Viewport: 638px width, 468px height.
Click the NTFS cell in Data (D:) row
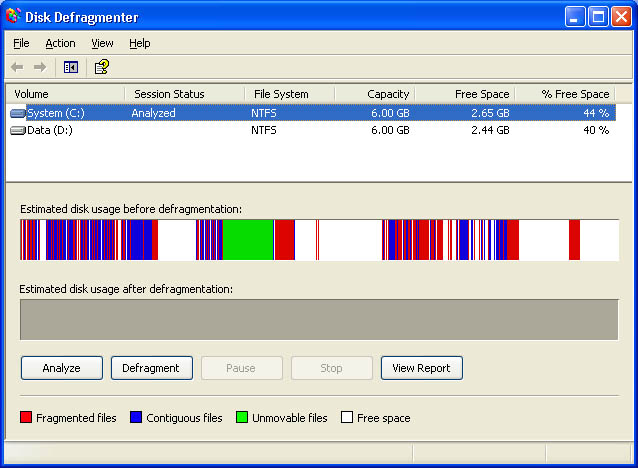coord(264,130)
